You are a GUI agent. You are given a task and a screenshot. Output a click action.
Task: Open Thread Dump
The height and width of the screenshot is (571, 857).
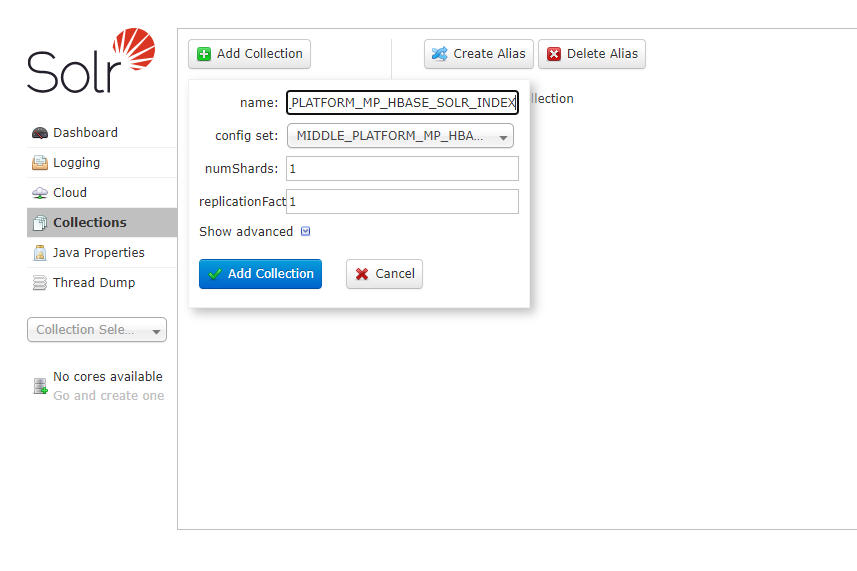coord(102,283)
